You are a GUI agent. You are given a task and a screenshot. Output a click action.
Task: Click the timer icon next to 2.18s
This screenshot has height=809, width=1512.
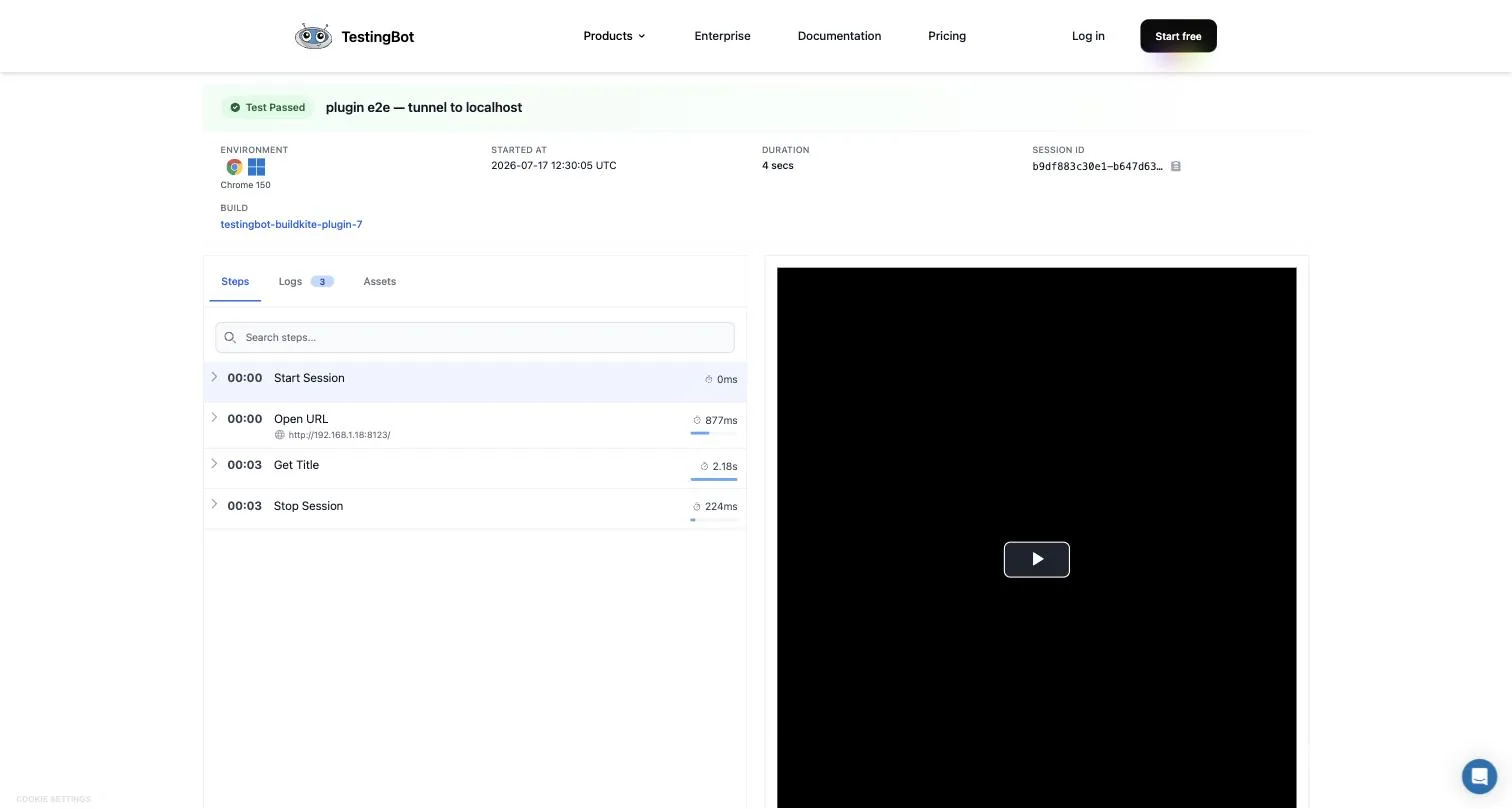click(x=704, y=466)
